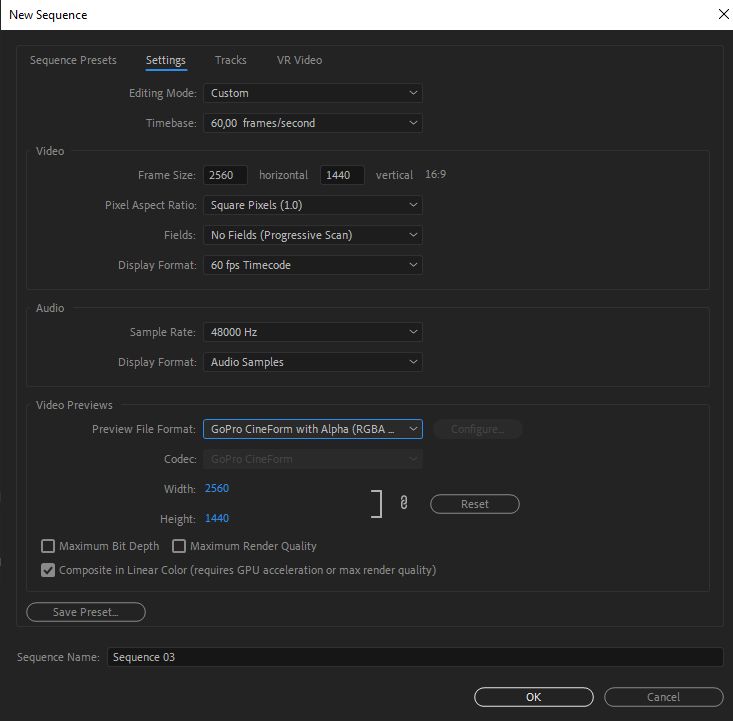Switch to the Sequence Presets tab

(73, 60)
